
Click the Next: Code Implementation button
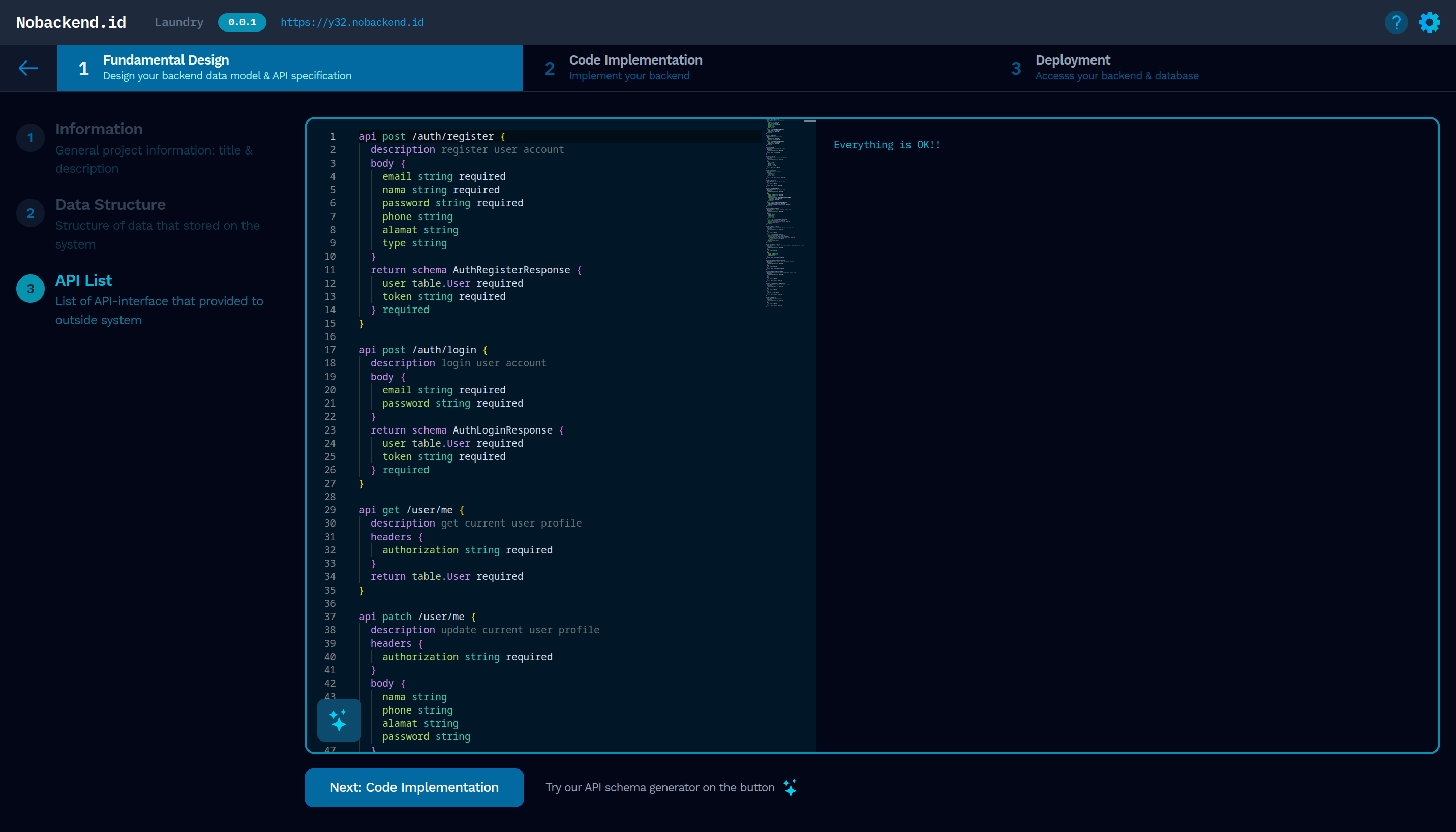(414, 787)
